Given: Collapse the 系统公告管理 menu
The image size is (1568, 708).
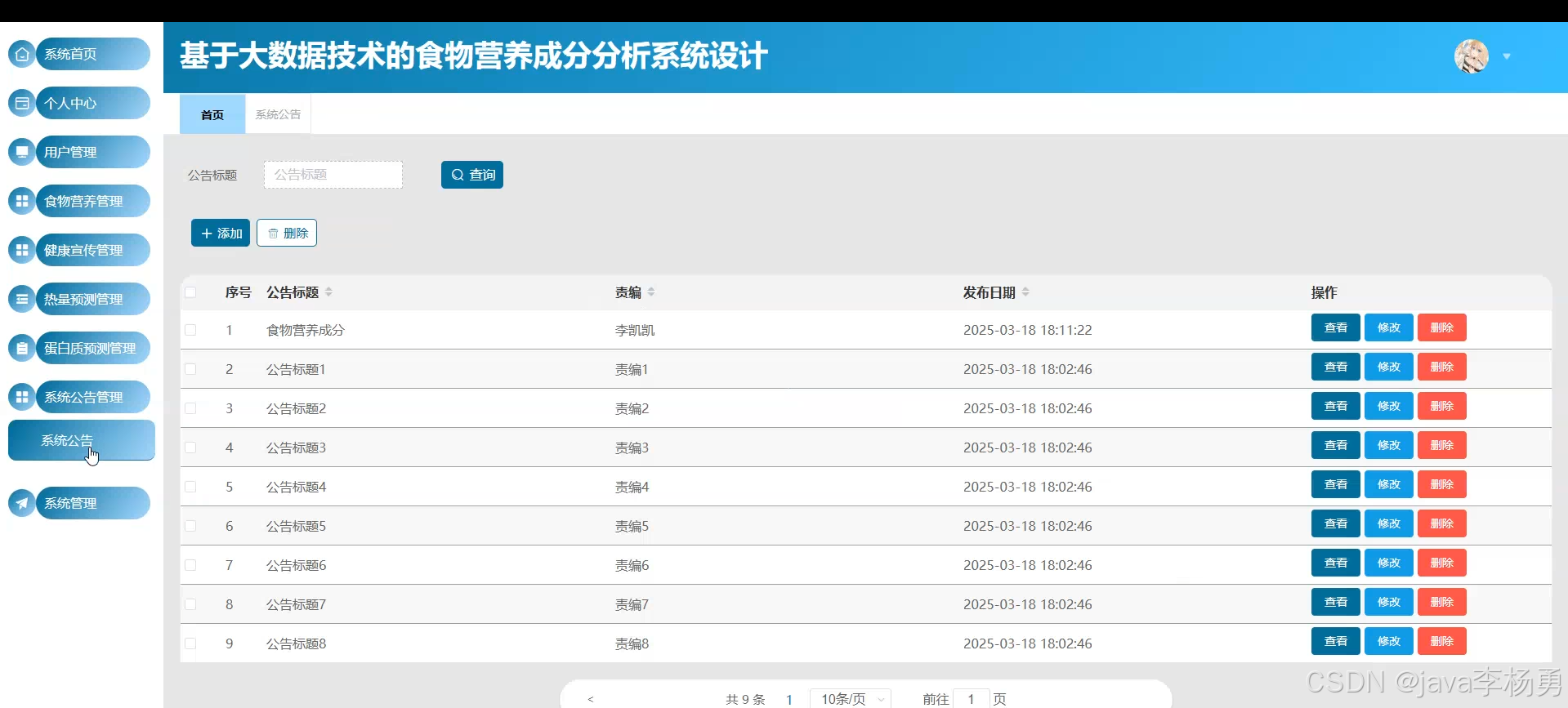Looking at the screenshot, I should tap(92, 397).
